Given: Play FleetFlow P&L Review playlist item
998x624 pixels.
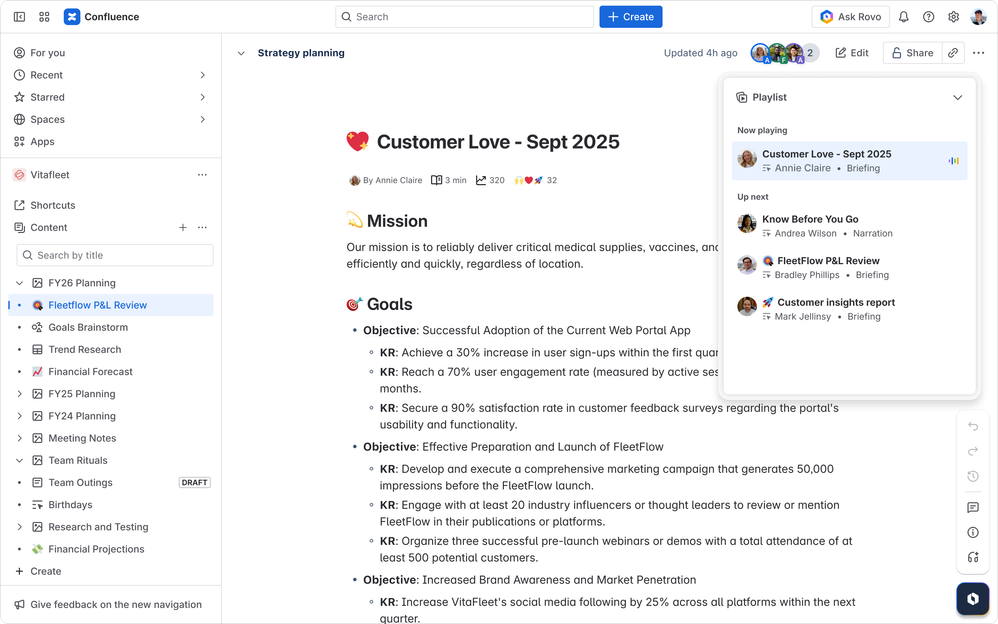Looking at the screenshot, I should [849, 267].
